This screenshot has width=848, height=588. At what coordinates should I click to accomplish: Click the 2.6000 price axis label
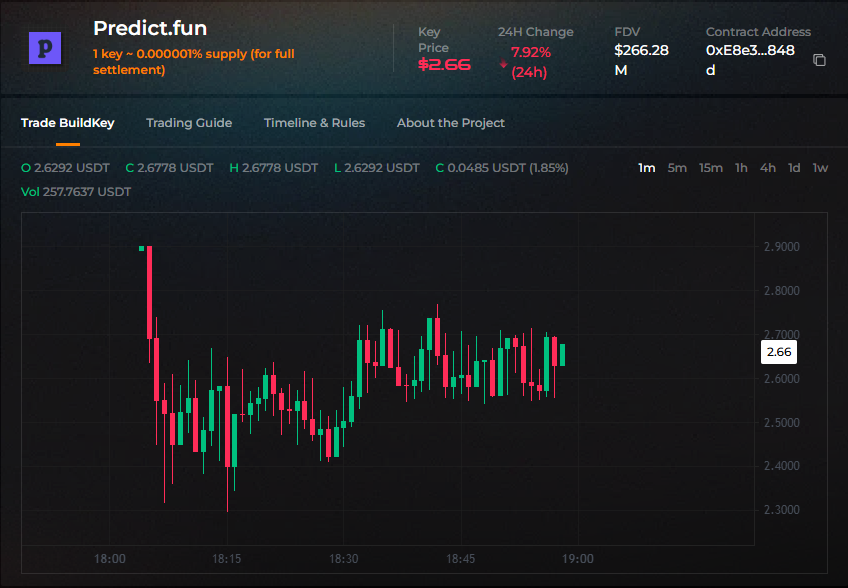click(781, 378)
